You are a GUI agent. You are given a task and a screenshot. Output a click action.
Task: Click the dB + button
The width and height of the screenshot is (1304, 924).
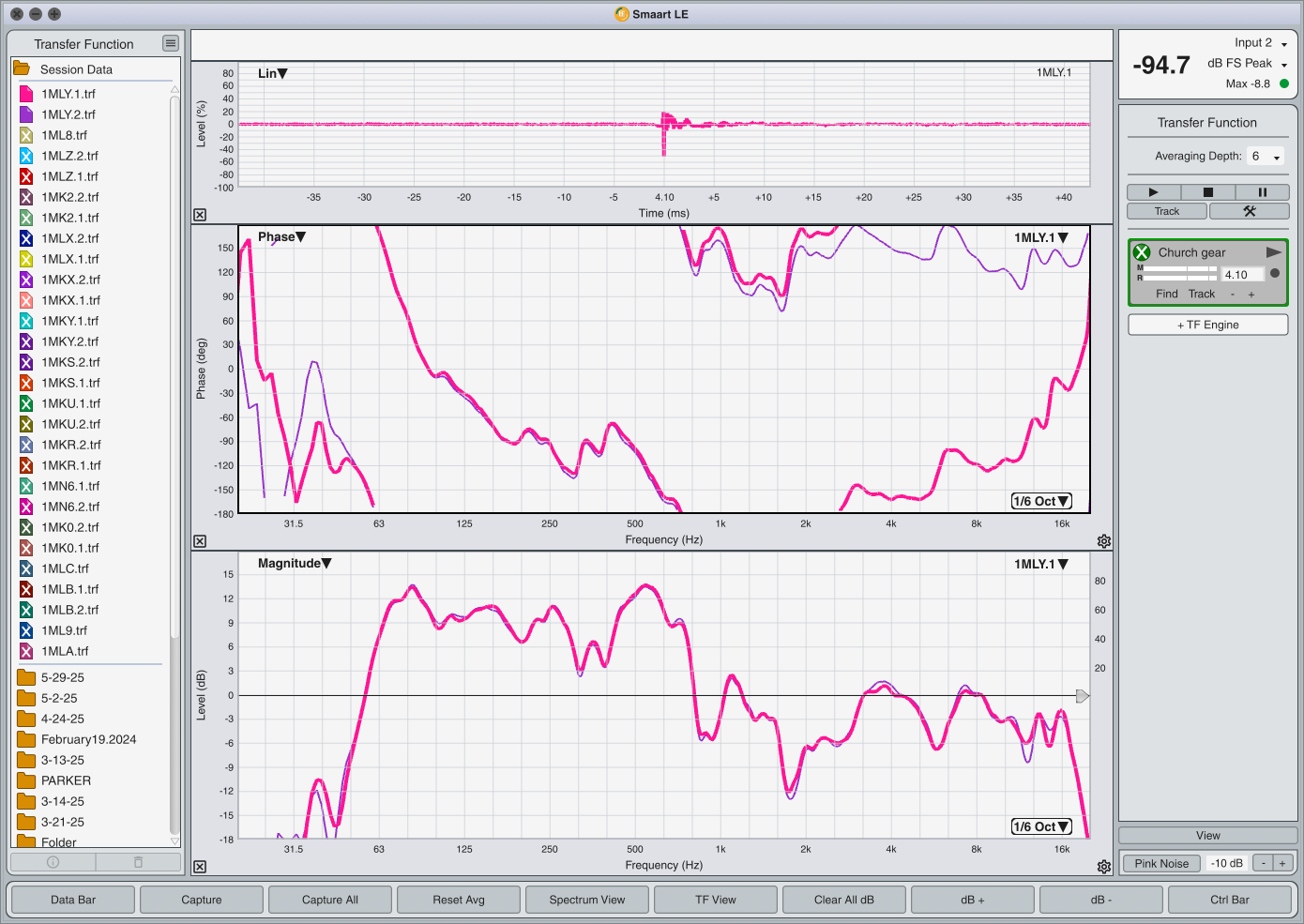pyautogui.click(x=973, y=900)
